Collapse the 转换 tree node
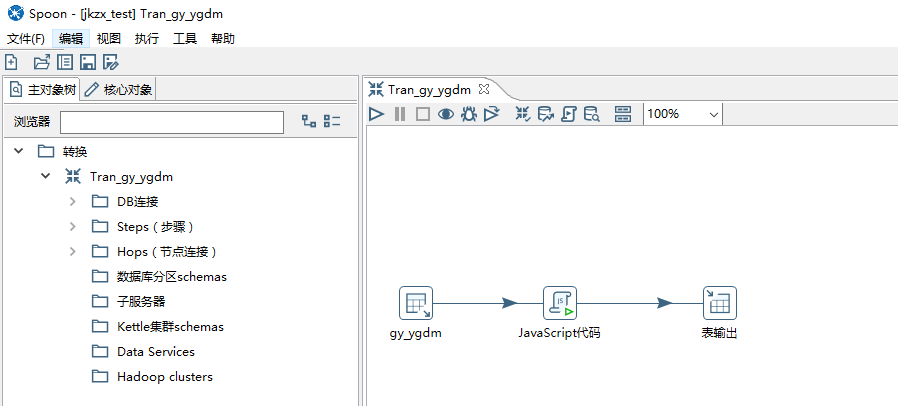This screenshot has height=406, width=898. (19, 151)
